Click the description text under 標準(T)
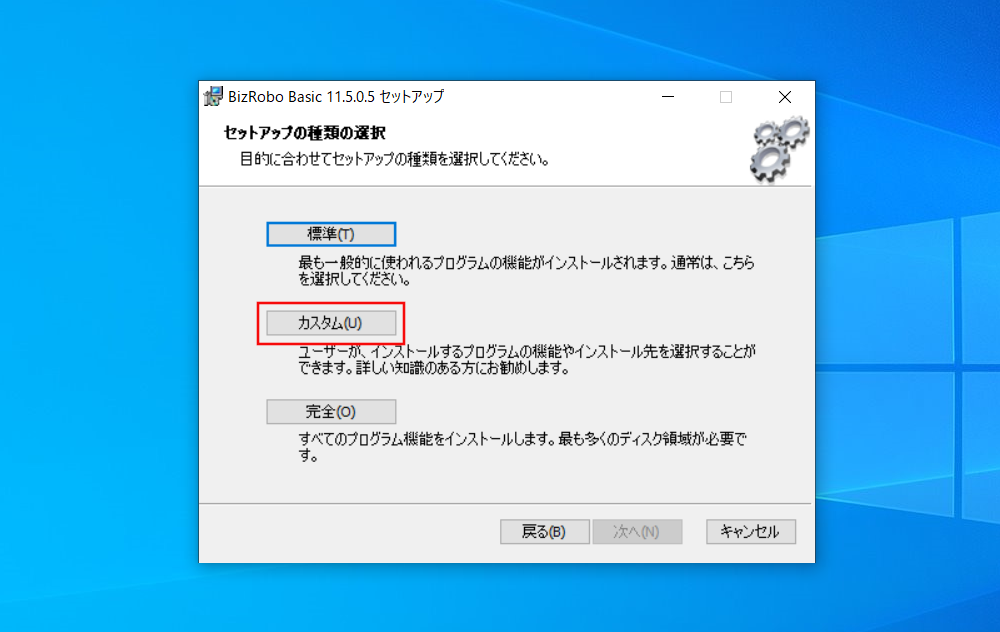Image resolution: width=1000 pixels, height=632 pixels. [x=527, y=271]
